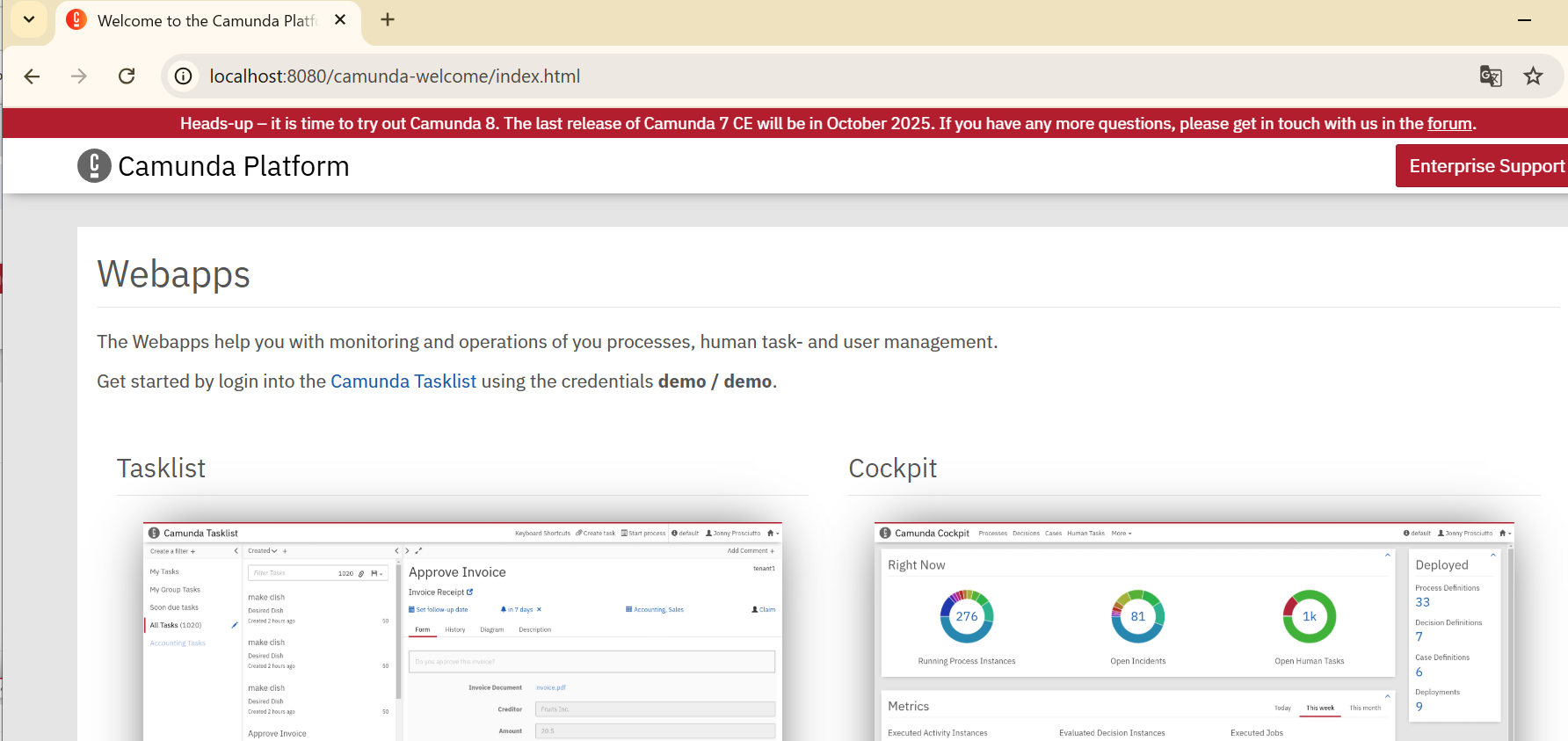The width and height of the screenshot is (1568, 741).
Task: Follow the forum link in red banner
Action: pyautogui.click(x=1449, y=124)
